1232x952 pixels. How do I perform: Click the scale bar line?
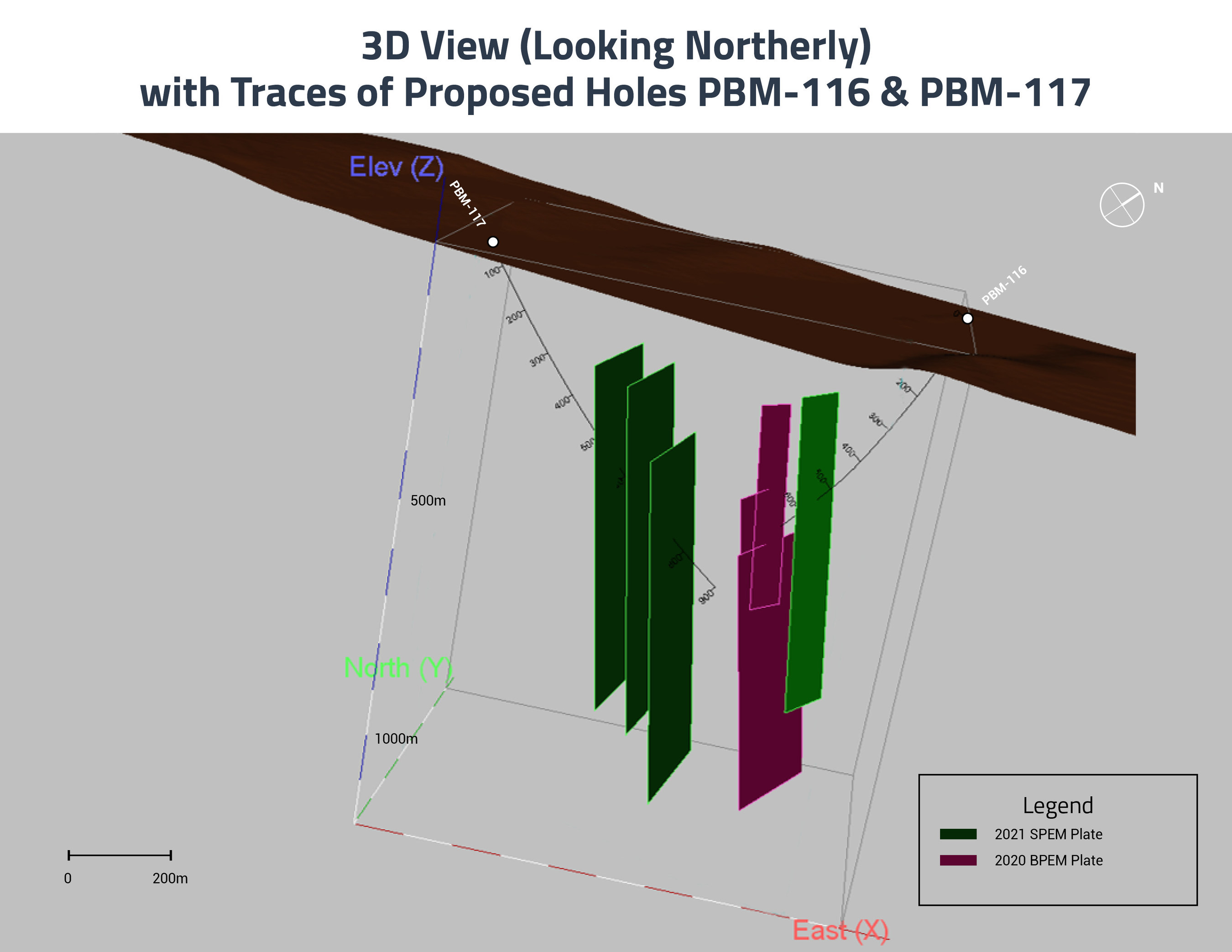click(120, 856)
